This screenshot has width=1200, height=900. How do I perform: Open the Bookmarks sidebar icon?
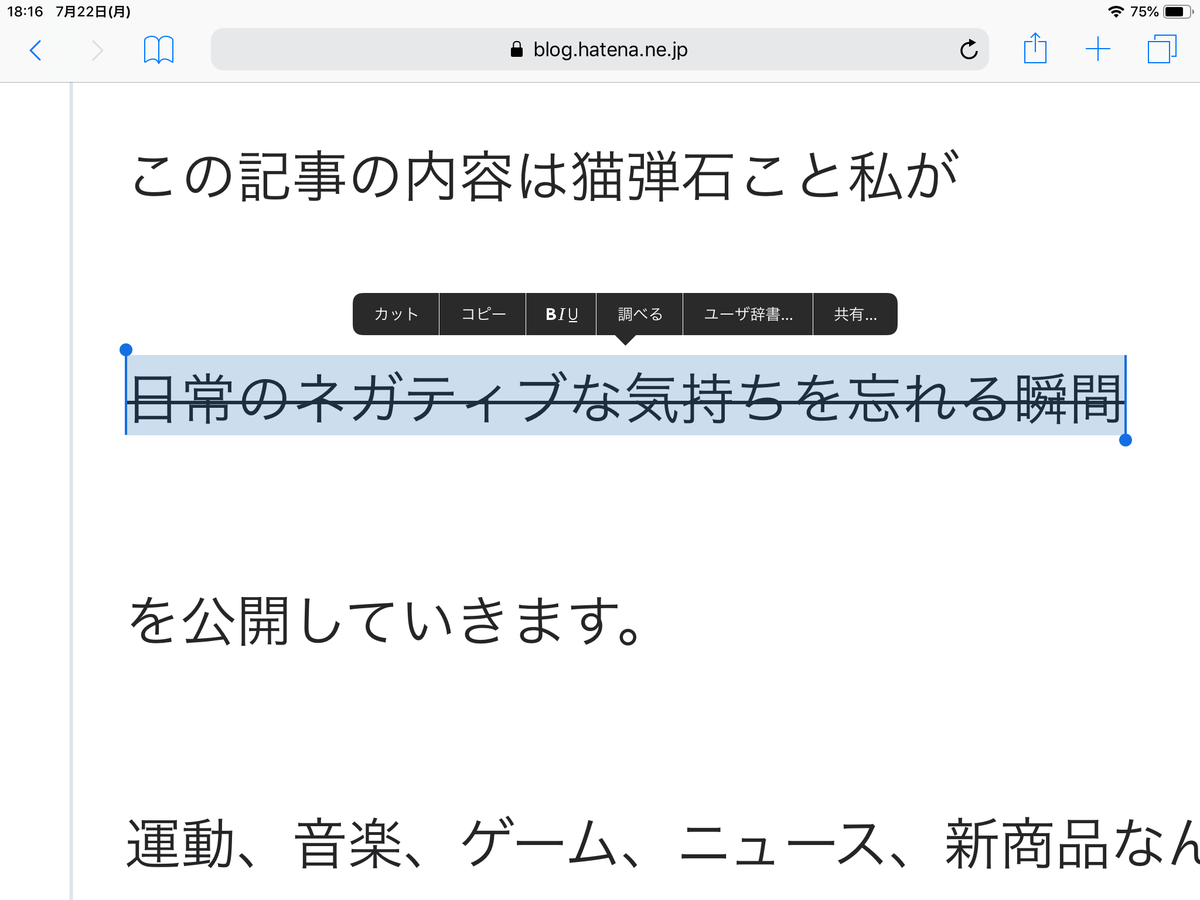coord(159,49)
